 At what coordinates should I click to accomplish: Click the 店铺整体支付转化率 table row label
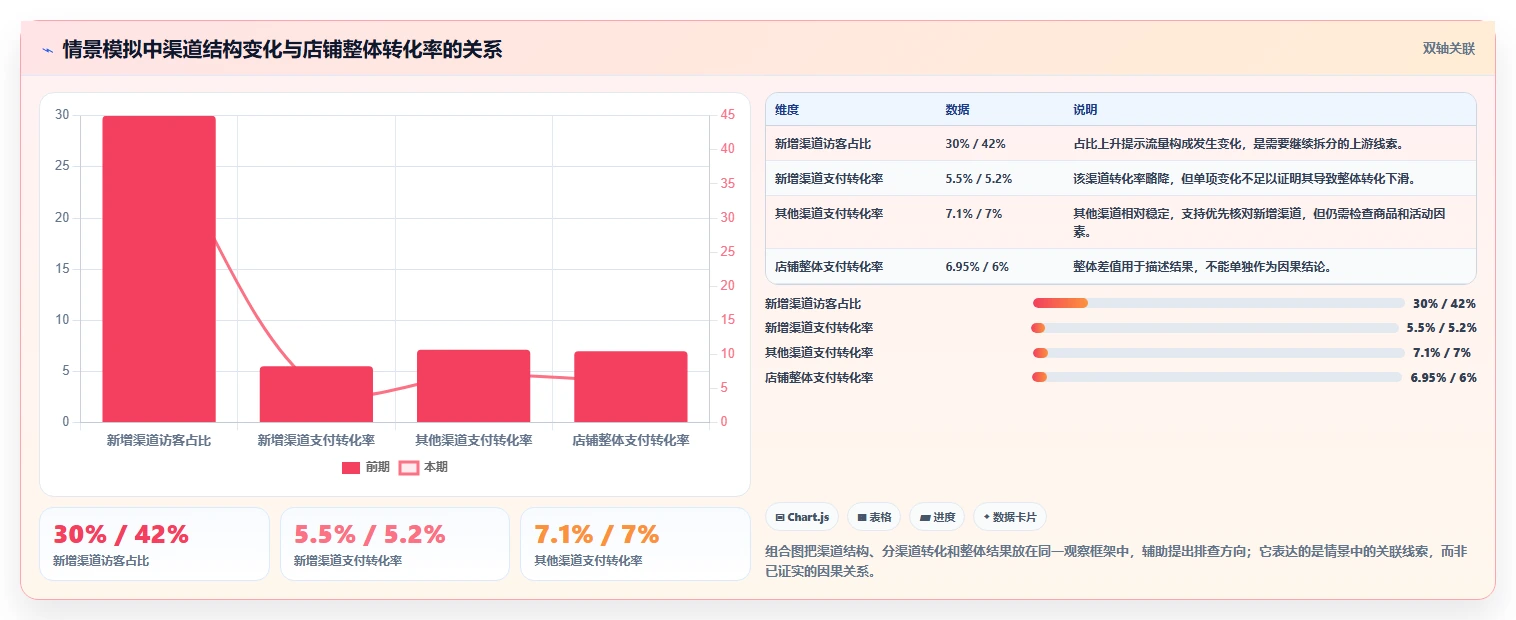829,267
